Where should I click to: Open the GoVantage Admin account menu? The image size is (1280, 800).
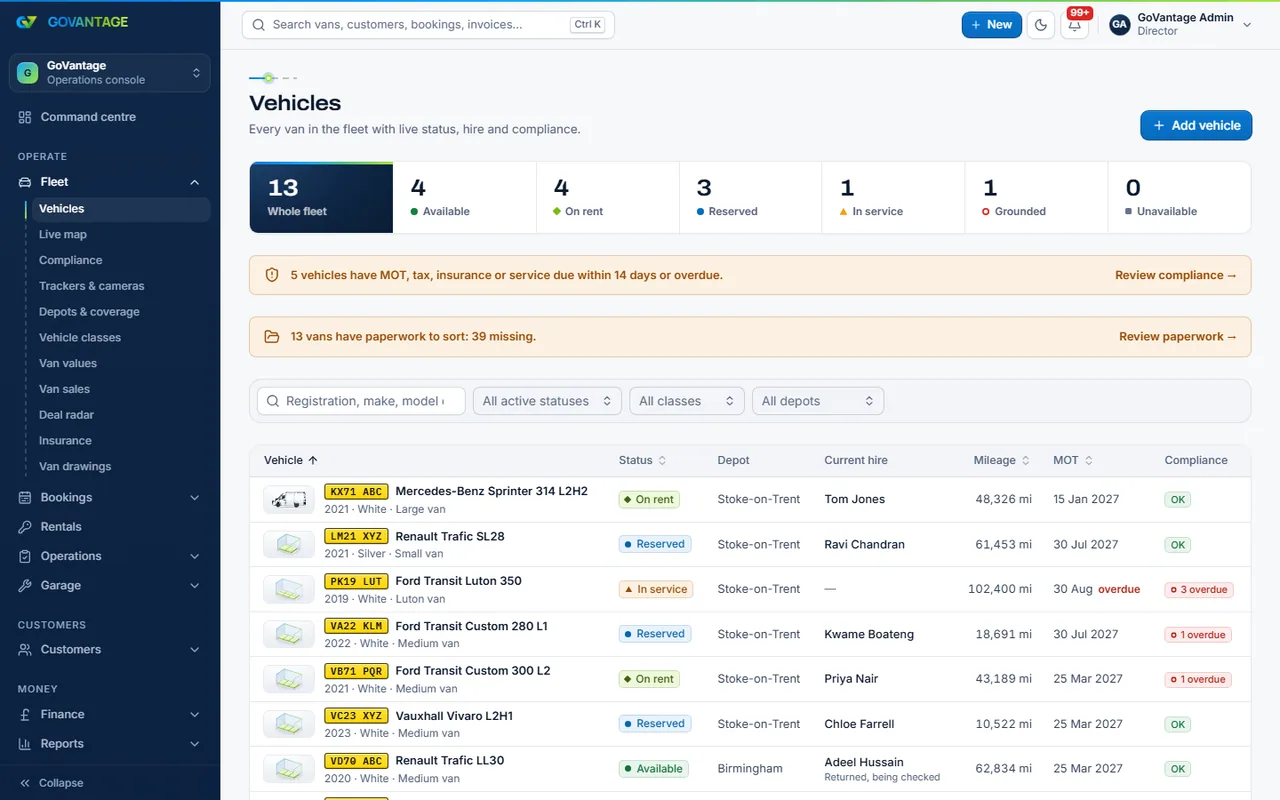(x=1182, y=25)
